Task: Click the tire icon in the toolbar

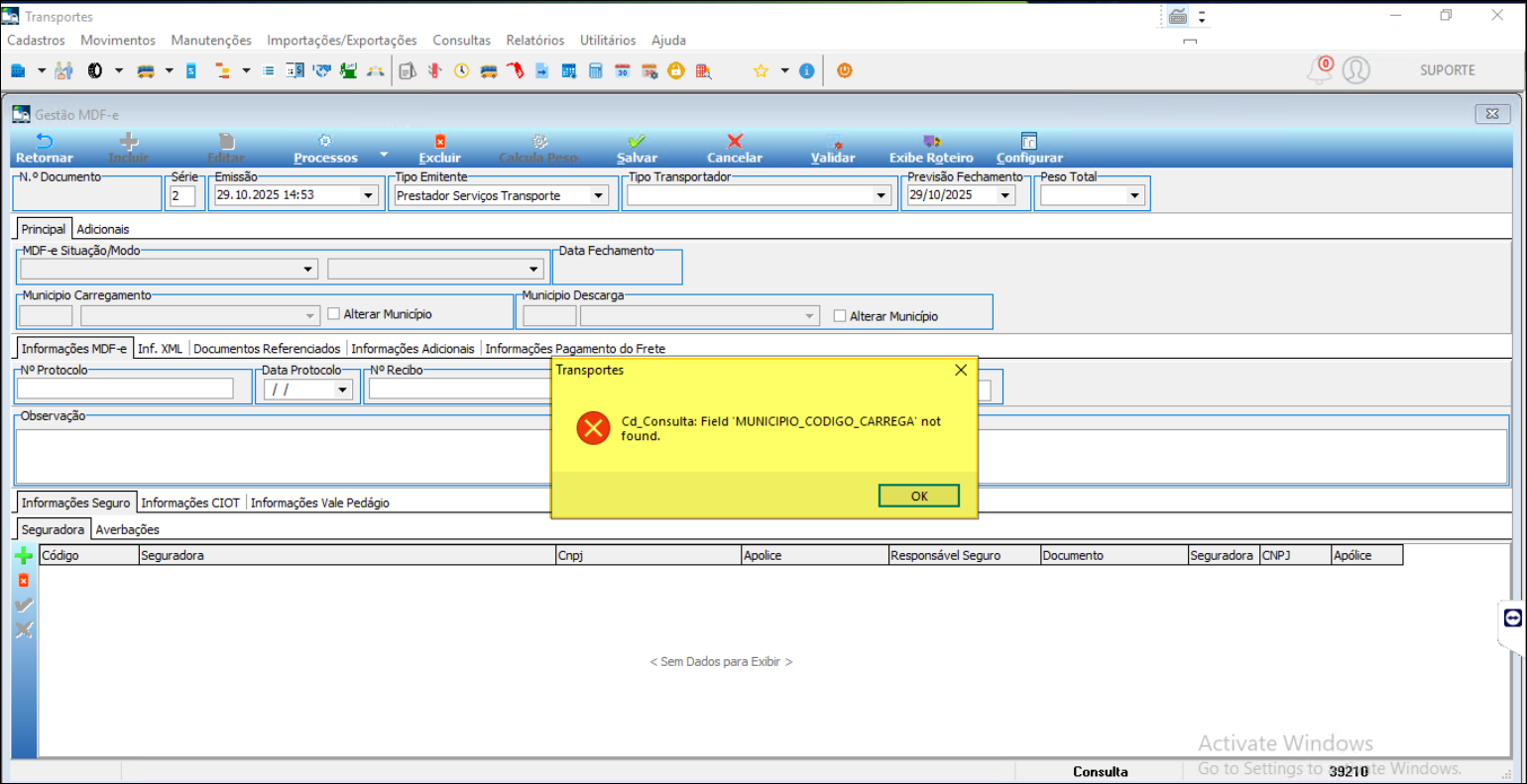Action: [95, 71]
